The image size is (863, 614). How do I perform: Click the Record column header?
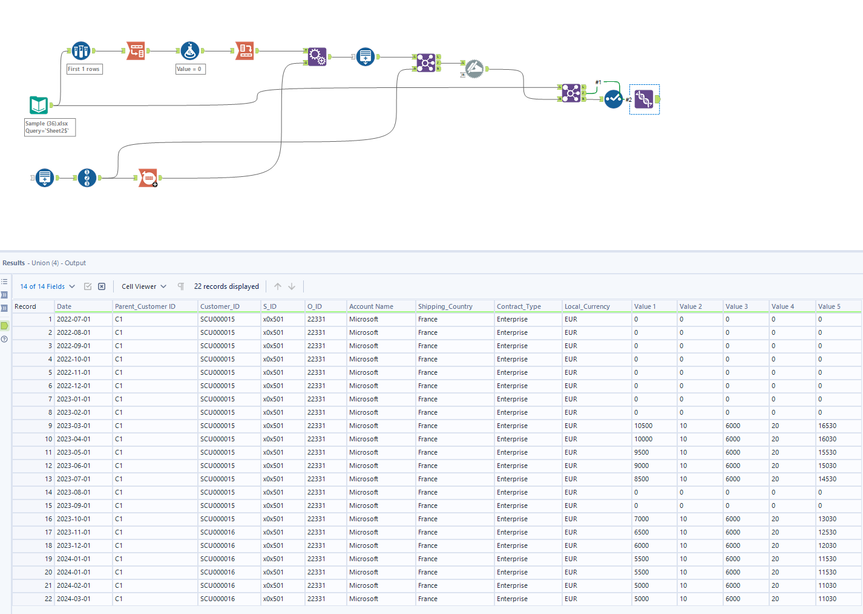pos(33,306)
